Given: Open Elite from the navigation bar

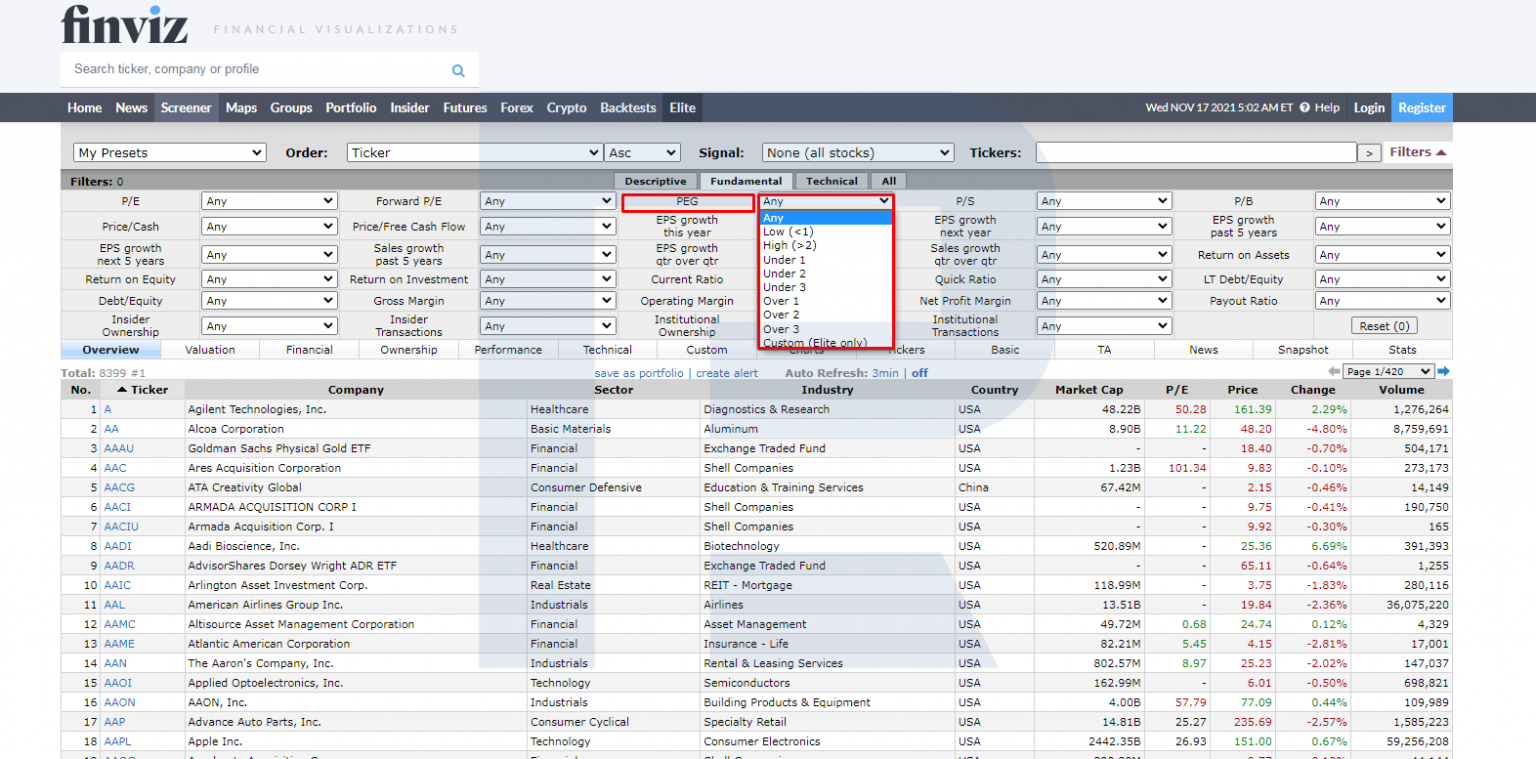Looking at the screenshot, I should [x=683, y=107].
